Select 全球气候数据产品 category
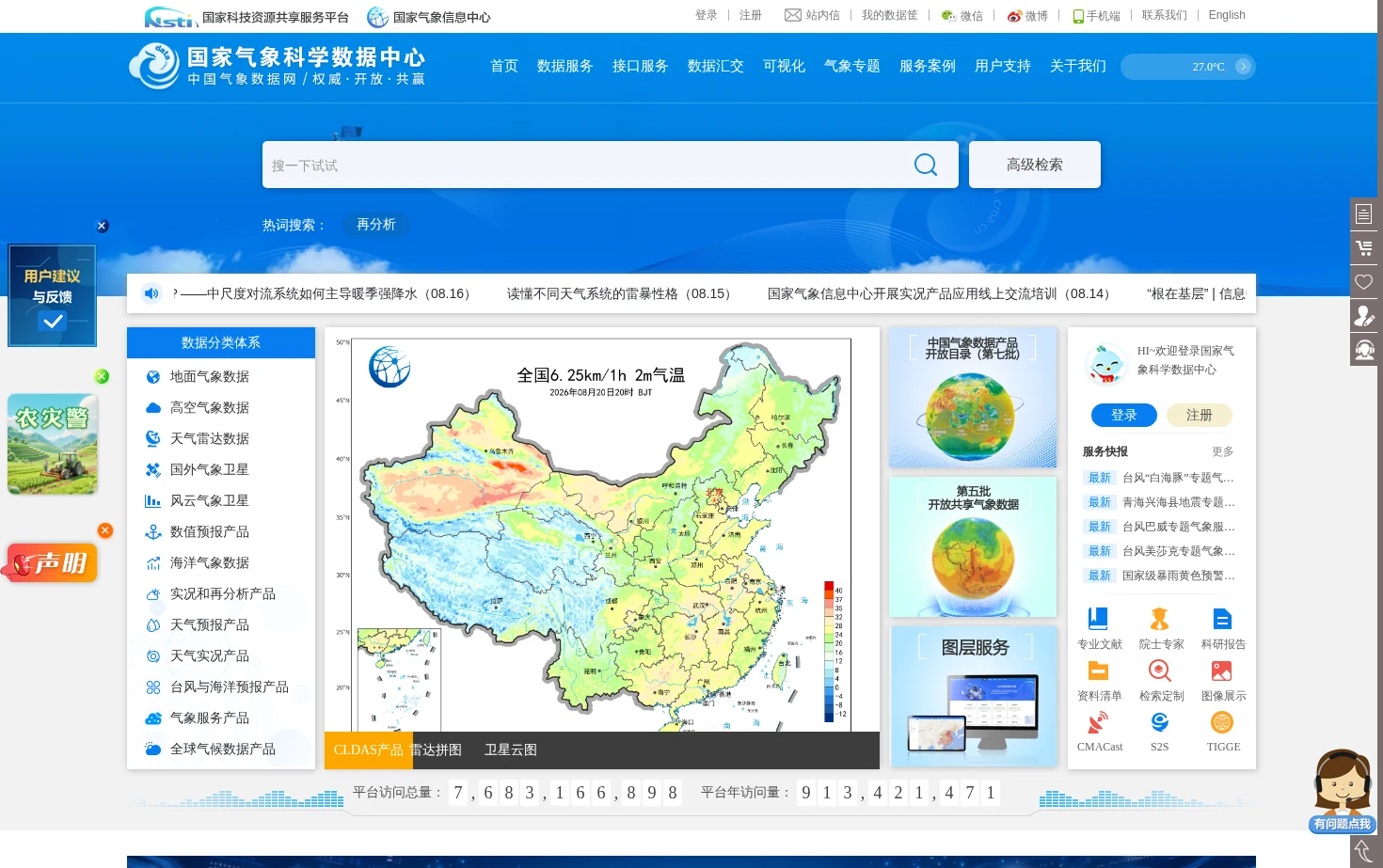The height and width of the screenshot is (868, 1383). point(221,749)
